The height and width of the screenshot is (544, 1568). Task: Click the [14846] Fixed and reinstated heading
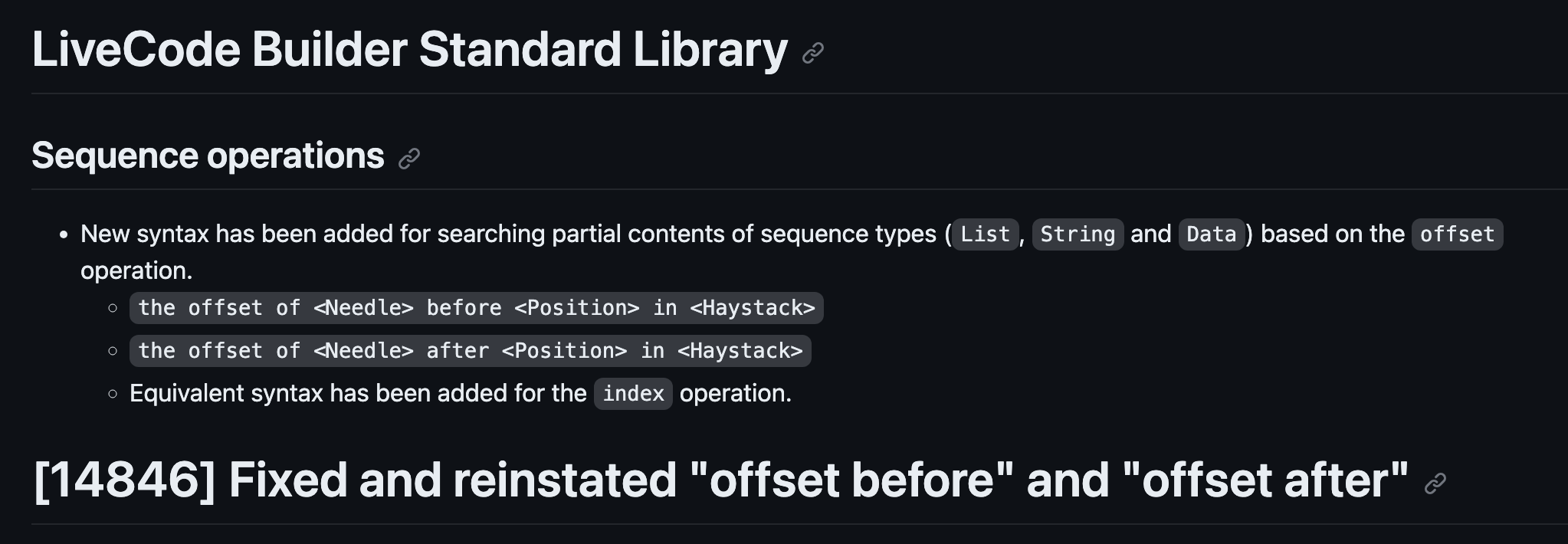[x=720, y=480]
